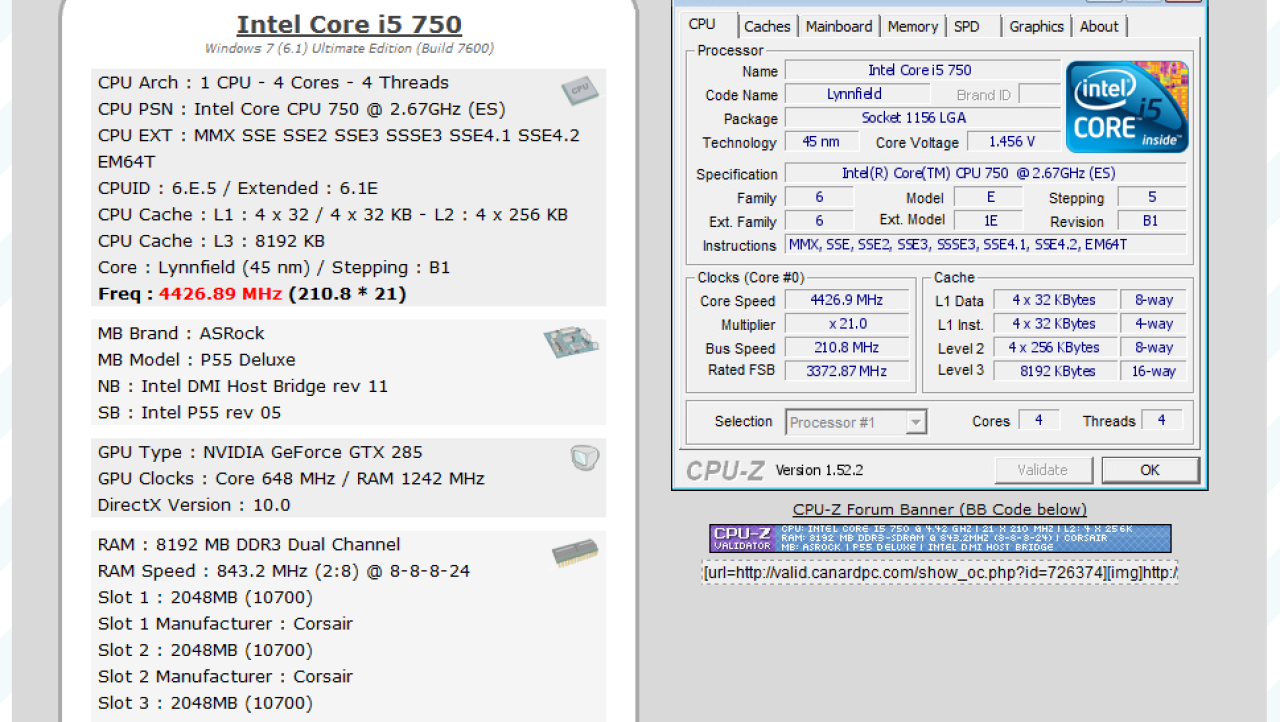Screen dimensions: 1280x722
Task: Click the CPU Cache L3 : 8192 KB line
Action: coord(211,241)
